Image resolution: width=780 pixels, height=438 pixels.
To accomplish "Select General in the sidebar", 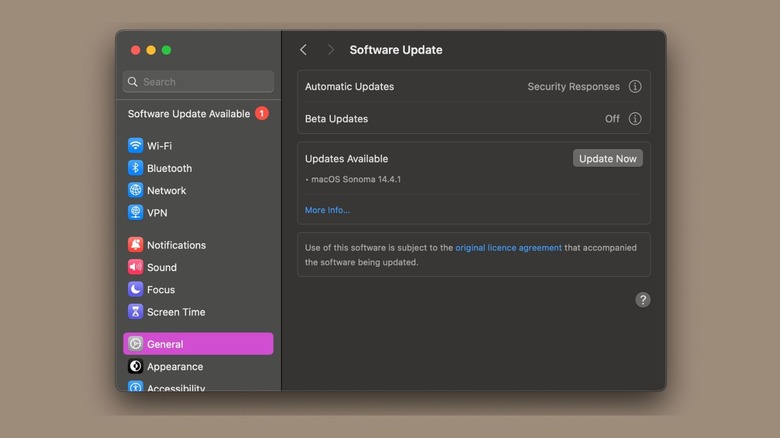I will [198, 344].
